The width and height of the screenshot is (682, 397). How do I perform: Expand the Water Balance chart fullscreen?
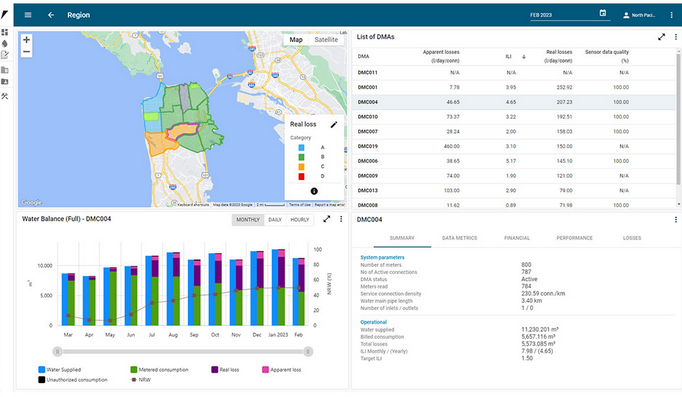[327, 219]
